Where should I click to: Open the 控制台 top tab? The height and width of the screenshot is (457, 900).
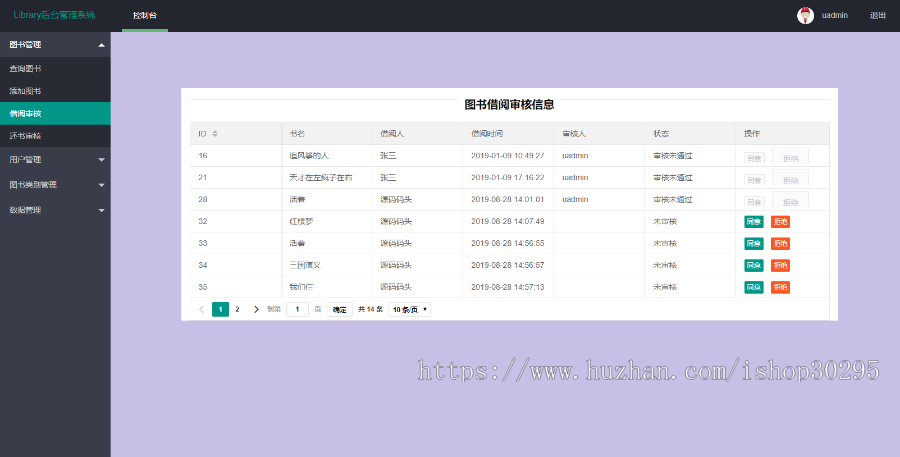(145, 16)
